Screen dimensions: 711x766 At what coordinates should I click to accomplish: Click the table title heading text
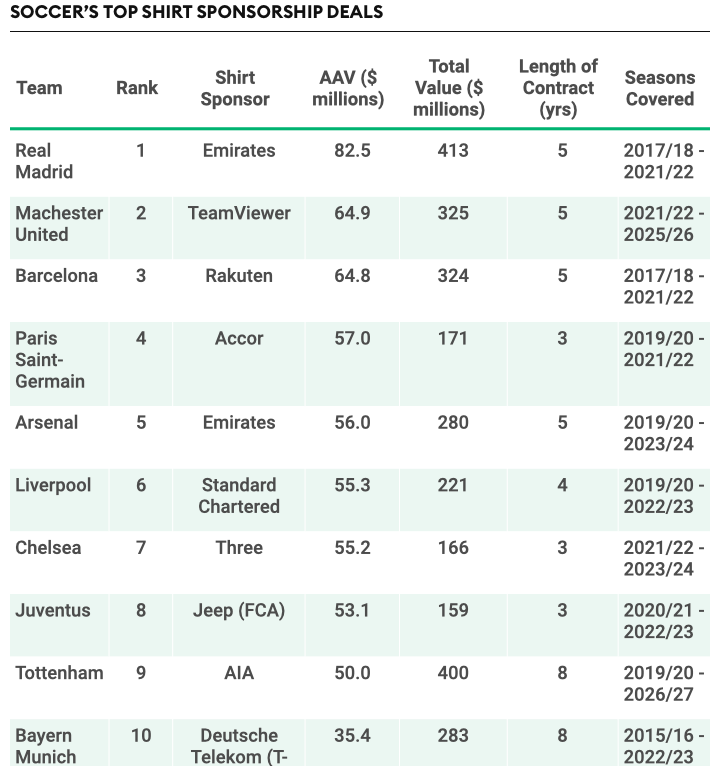[x=196, y=13]
